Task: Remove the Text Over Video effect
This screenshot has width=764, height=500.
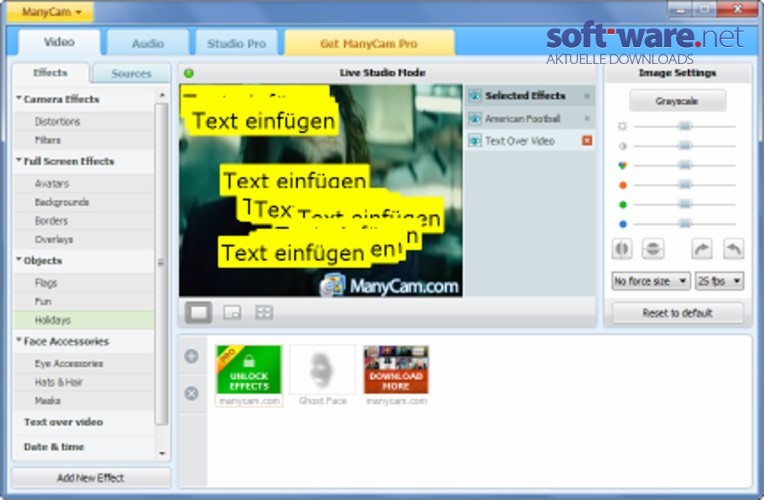Action: click(x=587, y=140)
